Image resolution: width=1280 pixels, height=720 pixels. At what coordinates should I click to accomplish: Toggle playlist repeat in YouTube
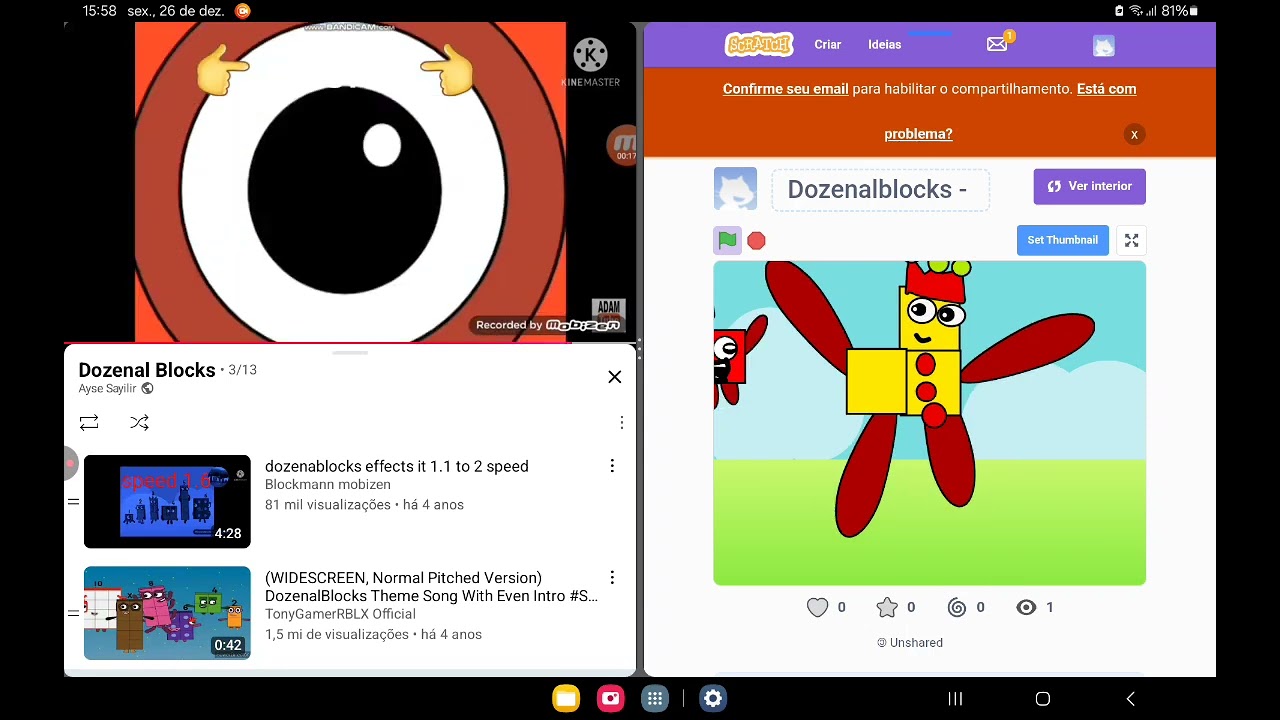(x=89, y=423)
